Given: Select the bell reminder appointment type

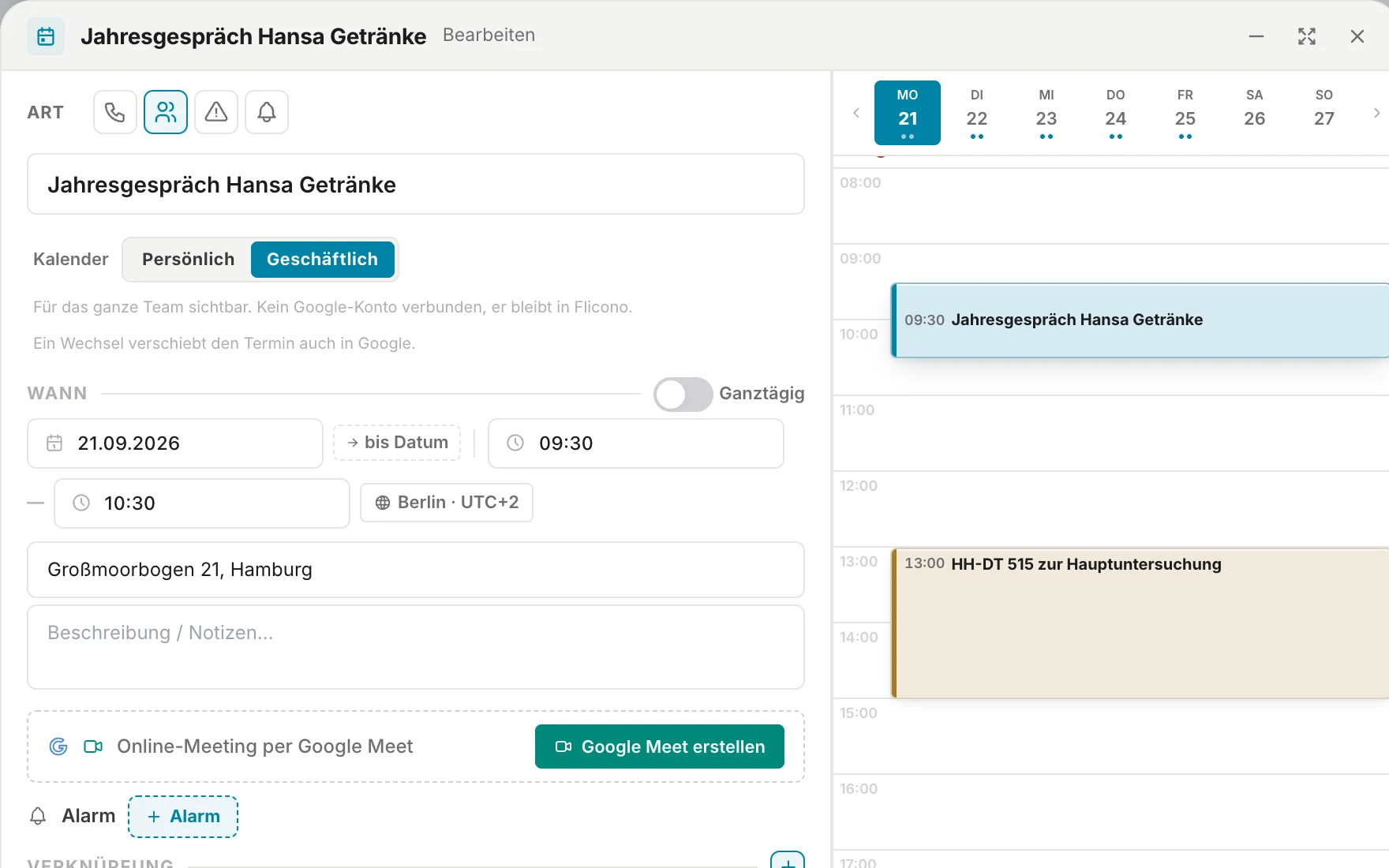Looking at the screenshot, I should (x=267, y=112).
